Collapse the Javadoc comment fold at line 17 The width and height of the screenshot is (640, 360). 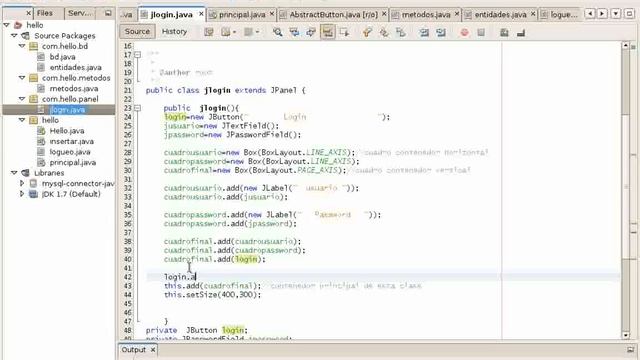pos(138,55)
